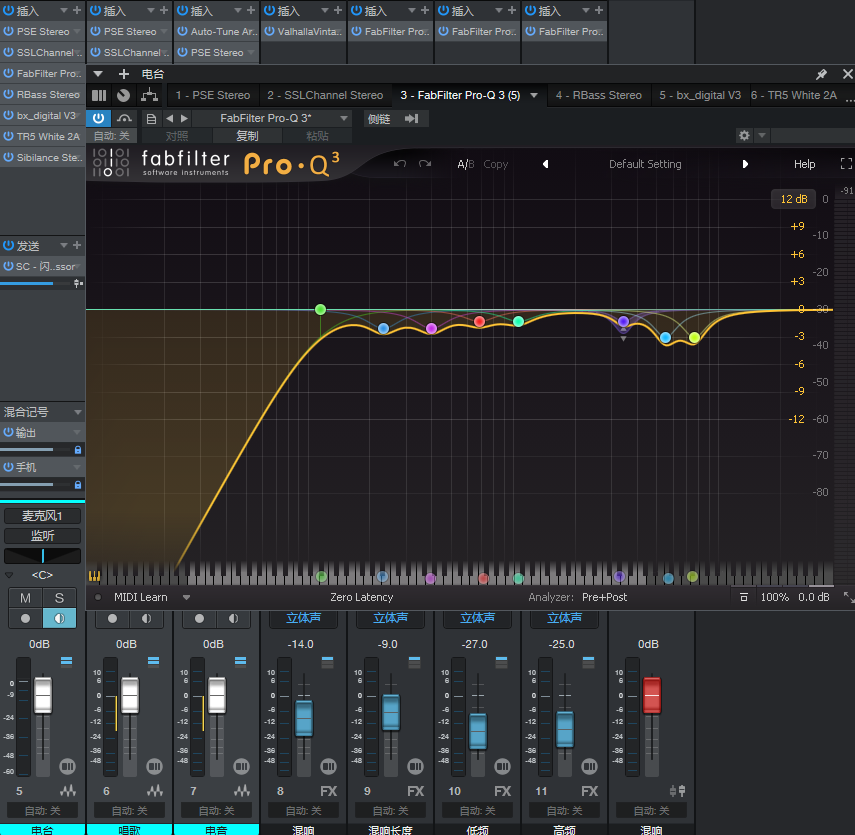Screen dimensions: 855x835
Task: Expand the 发送 sends menu arrow
Action: pyautogui.click(x=64, y=245)
